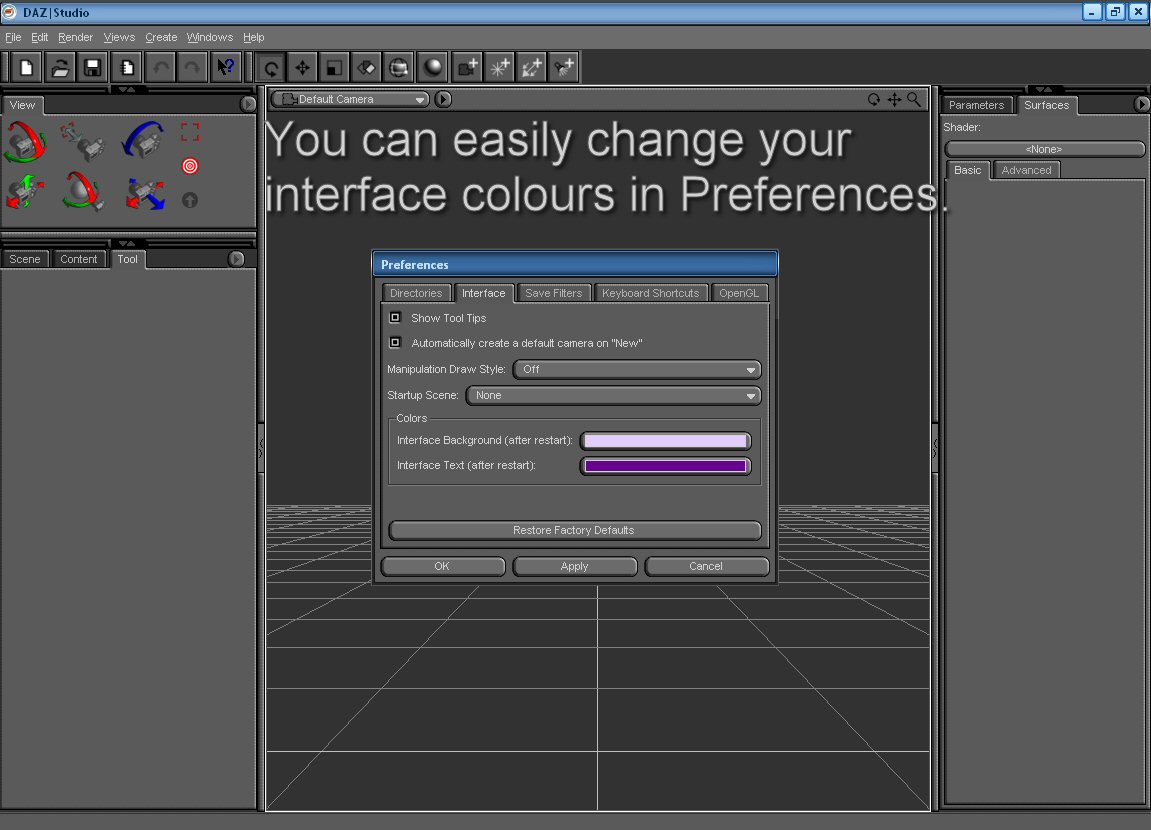Click the Render sphere icon
Image resolution: width=1151 pixels, height=830 pixels.
(x=432, y=68)
